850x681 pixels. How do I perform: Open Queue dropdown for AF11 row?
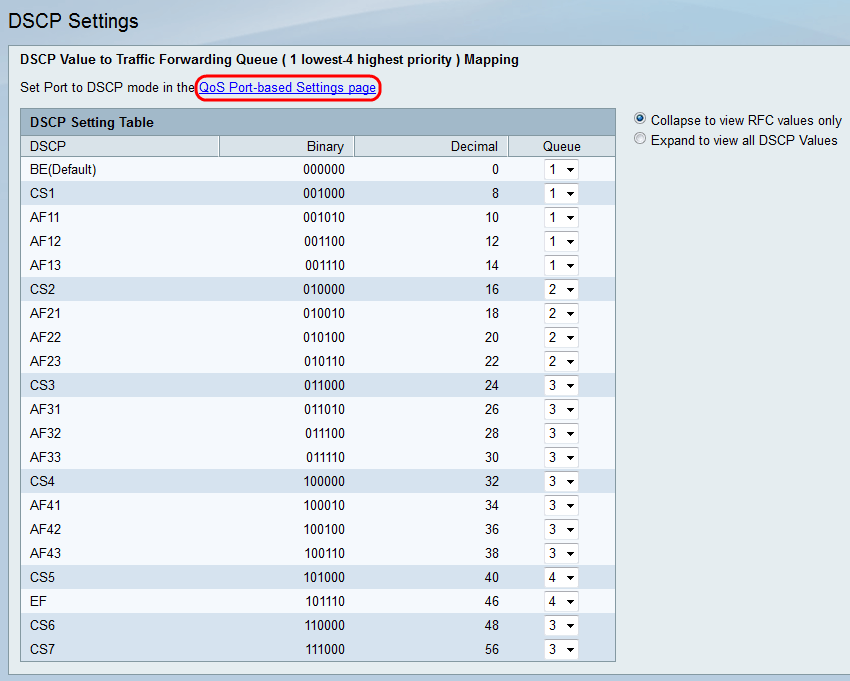tap(561, 217)
